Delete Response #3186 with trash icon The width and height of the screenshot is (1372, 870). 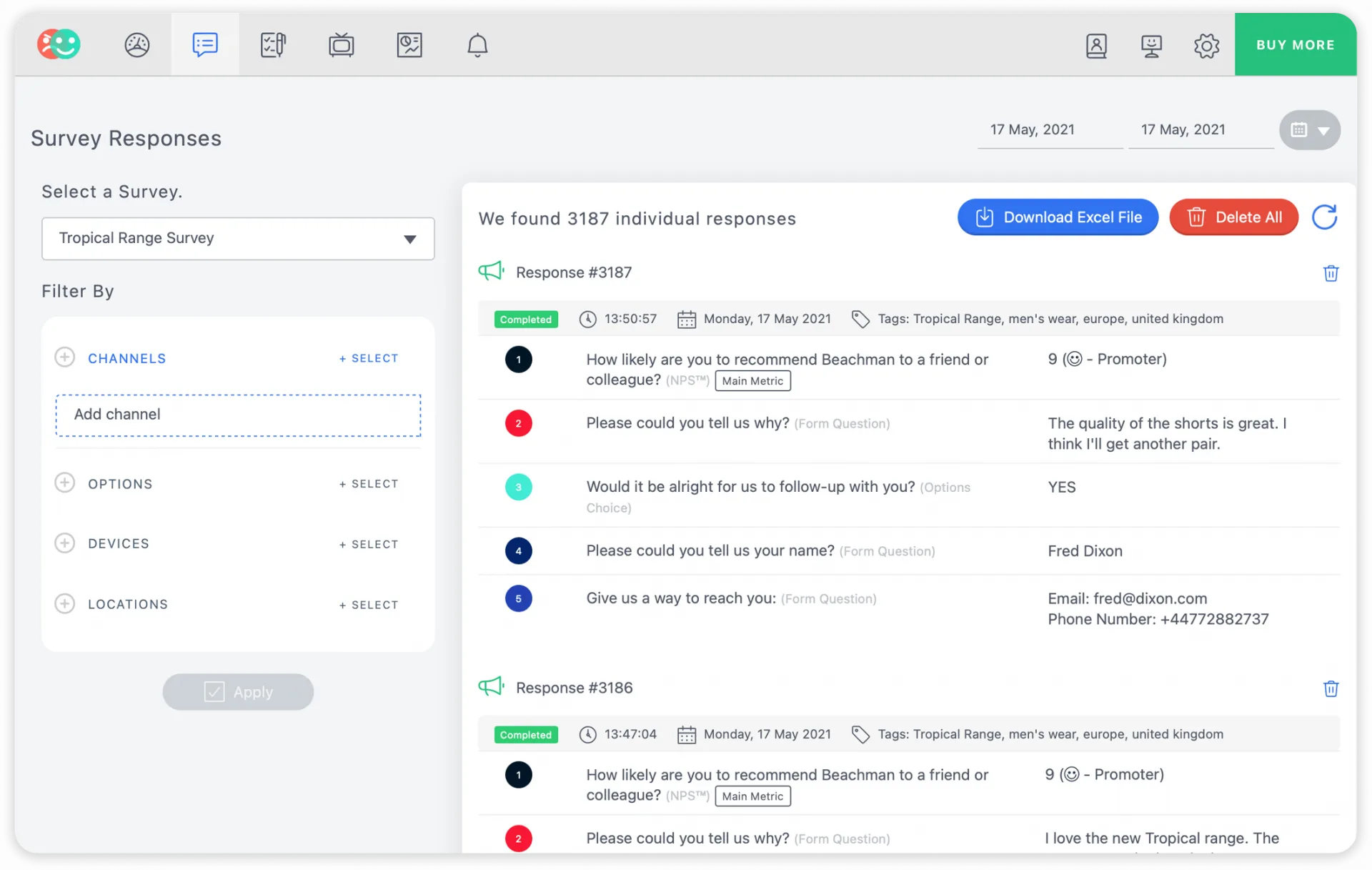pyautogui.click(x=1331, y=688)
